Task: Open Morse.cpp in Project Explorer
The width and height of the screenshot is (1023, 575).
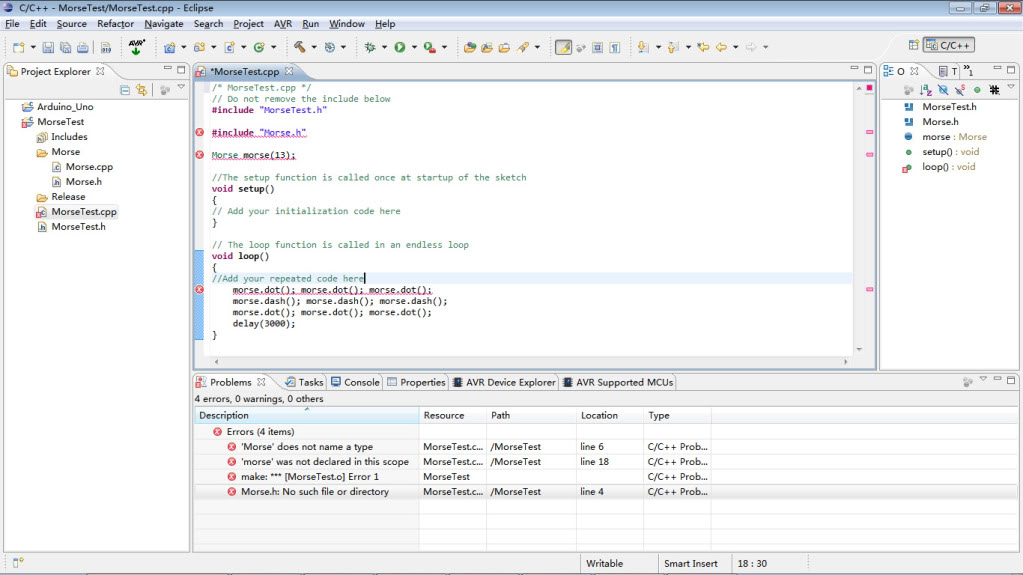Action: point(89,167)
